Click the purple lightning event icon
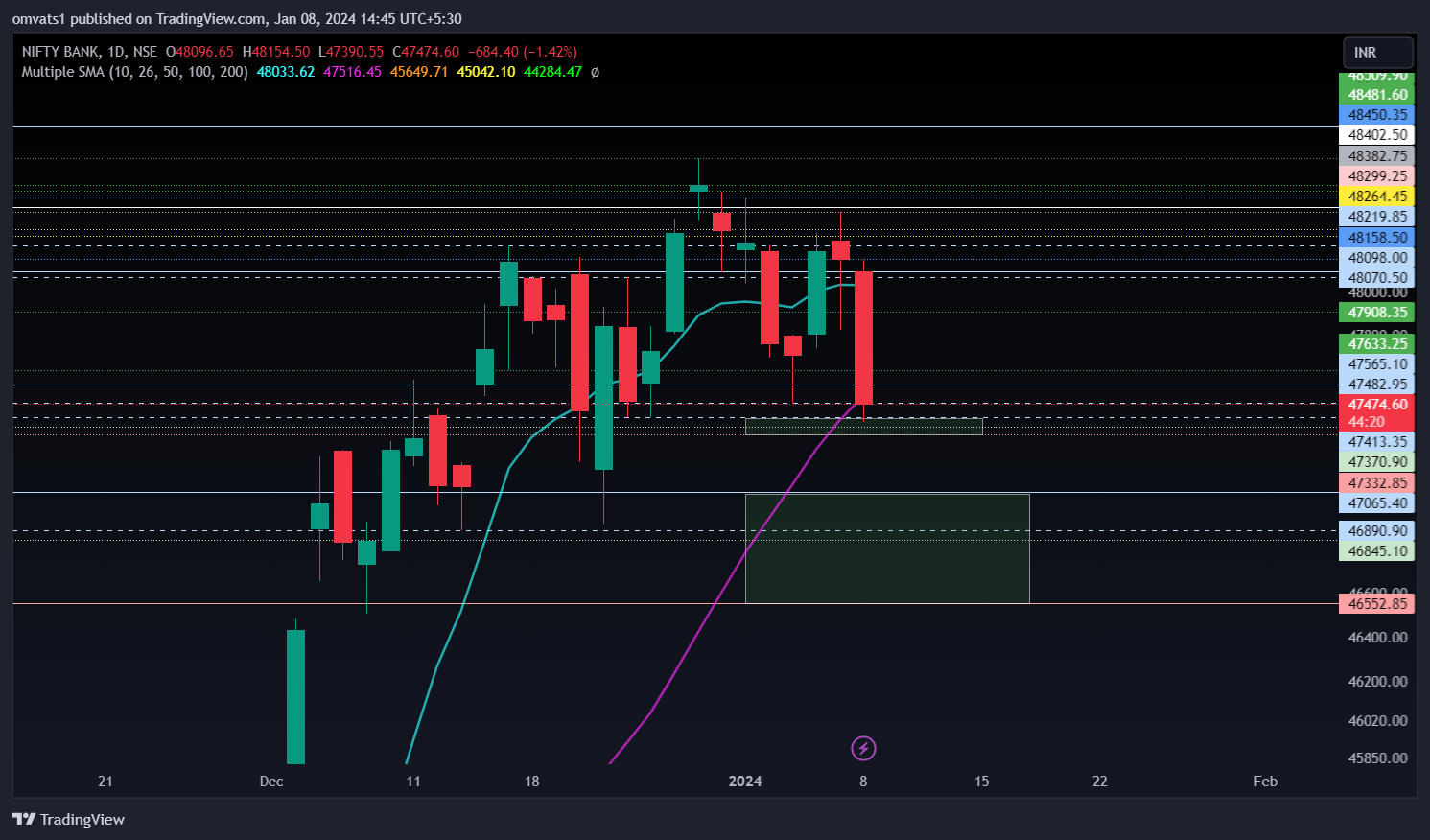The image size is (1430, 840). point(863,748)
